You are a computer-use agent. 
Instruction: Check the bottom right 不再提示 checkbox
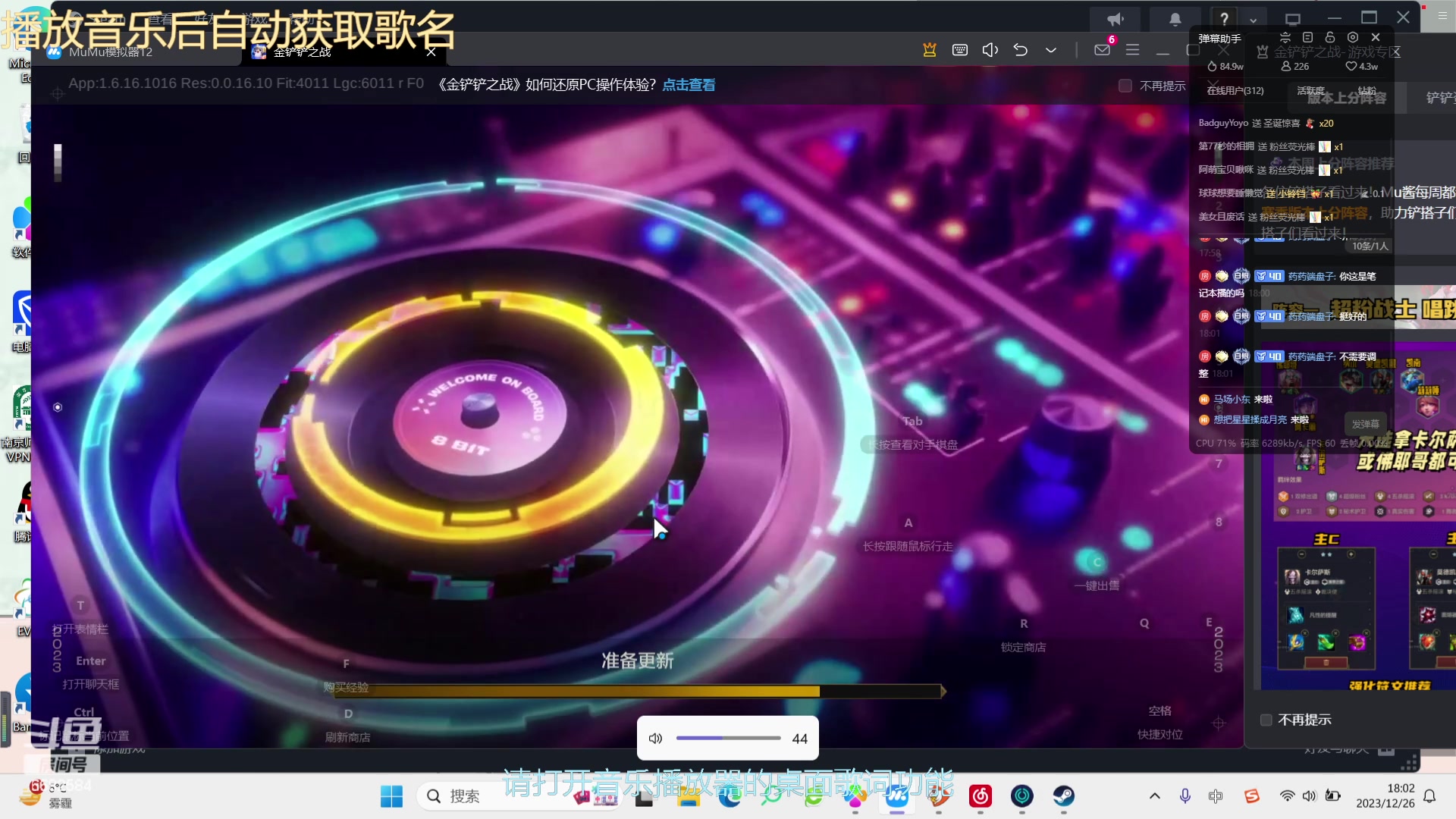[1266, 720]
